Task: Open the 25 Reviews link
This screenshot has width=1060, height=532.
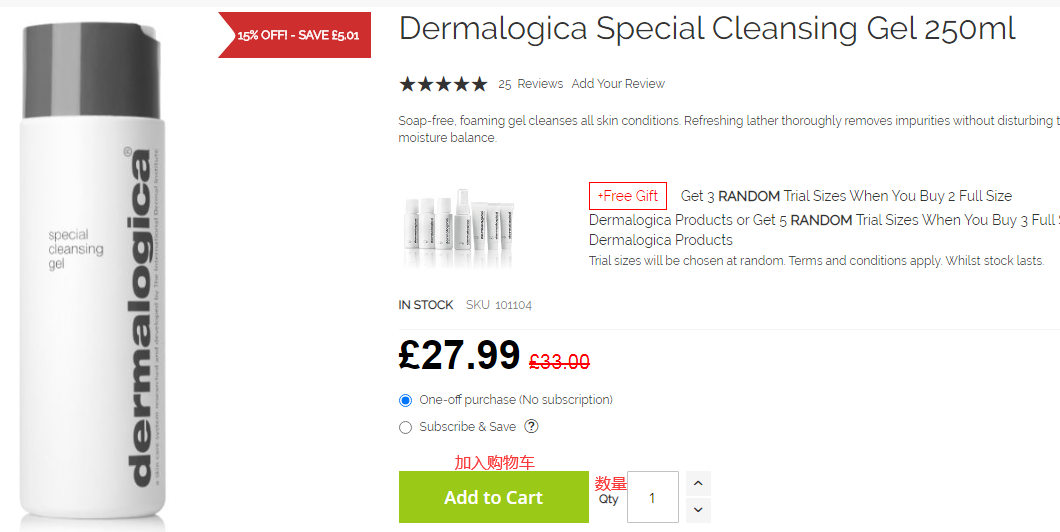Action: [530, 84]
